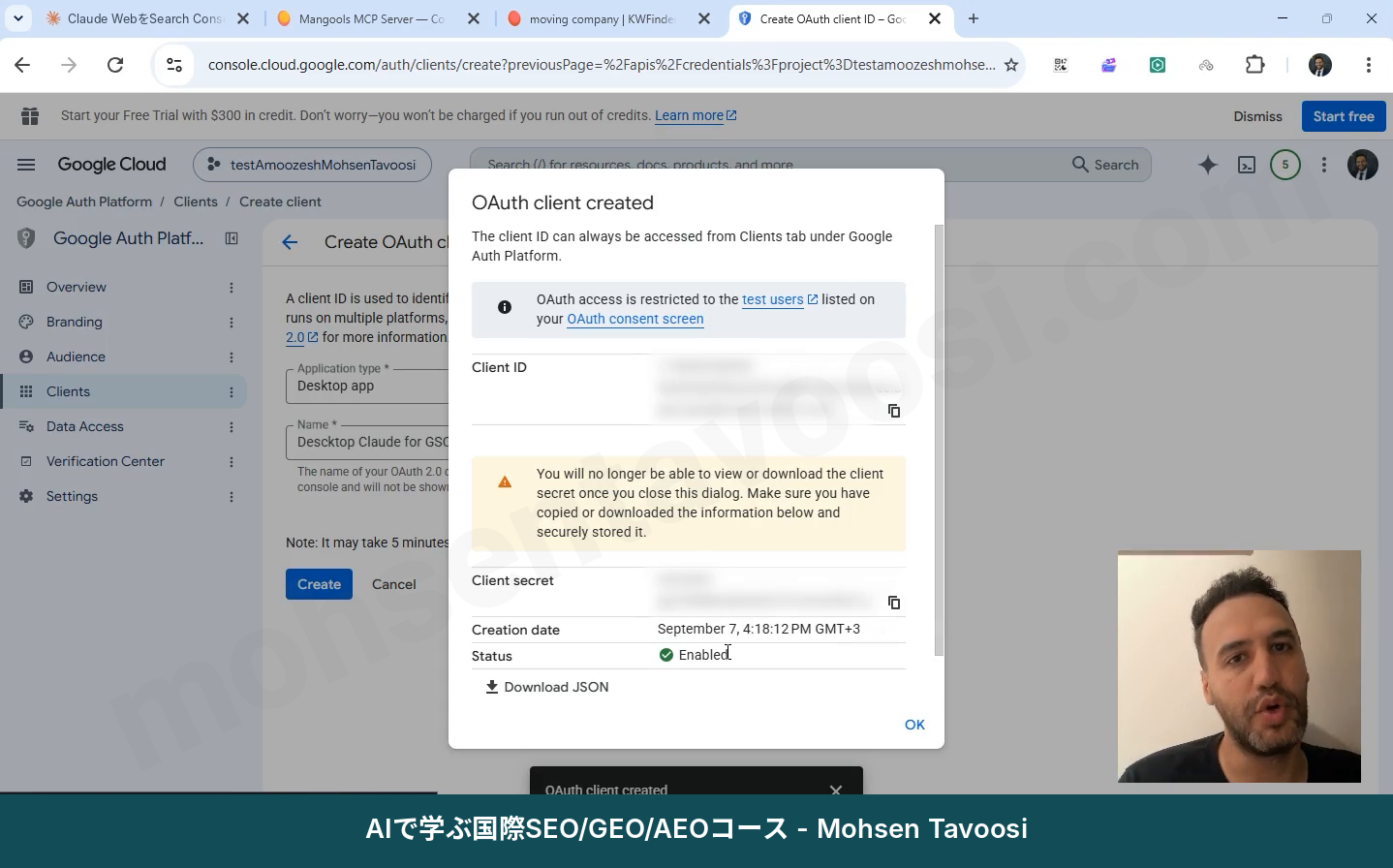
Task: Expand options for the Audience item
Action: click(x=232, y=356)
